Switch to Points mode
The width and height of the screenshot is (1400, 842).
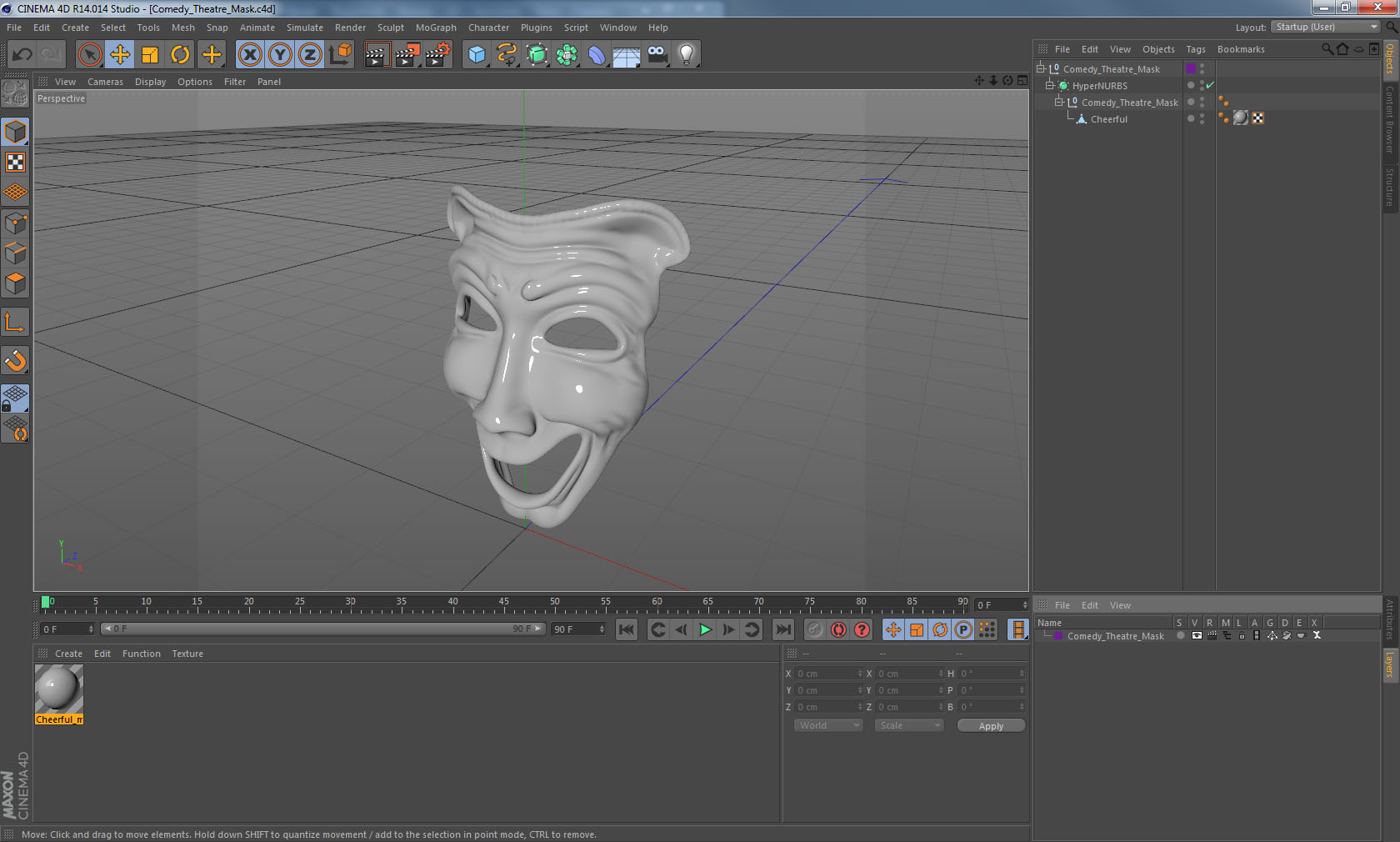[x=15, y=223]
